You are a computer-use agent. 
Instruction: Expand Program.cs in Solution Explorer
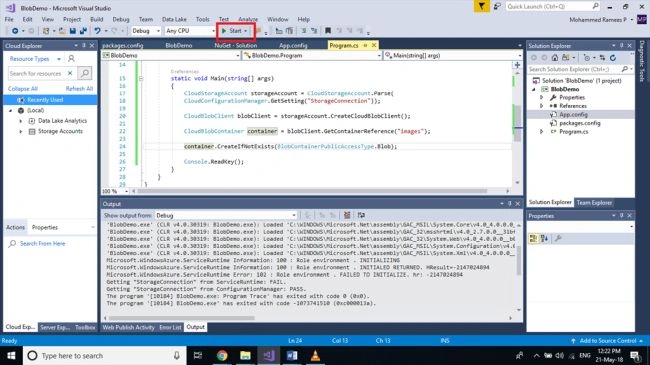click(541, 131)
